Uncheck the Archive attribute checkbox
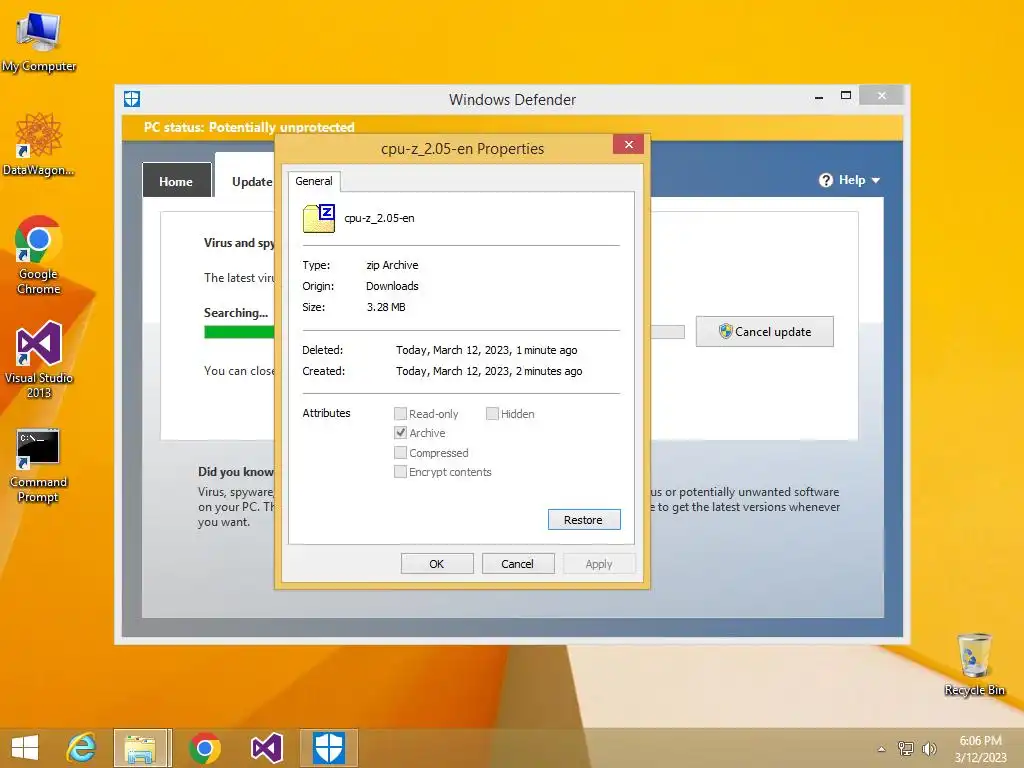 pos(400,432)
